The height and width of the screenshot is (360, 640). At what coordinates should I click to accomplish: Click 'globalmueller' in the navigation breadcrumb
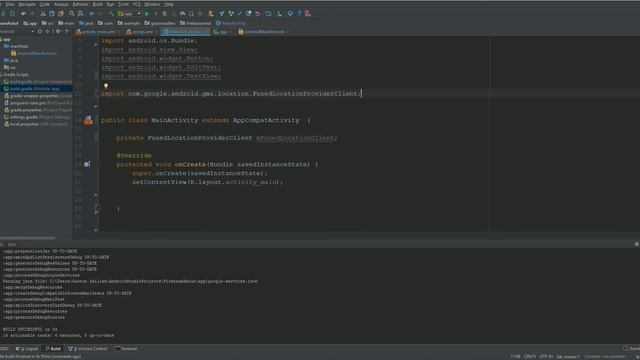[160, 23]
